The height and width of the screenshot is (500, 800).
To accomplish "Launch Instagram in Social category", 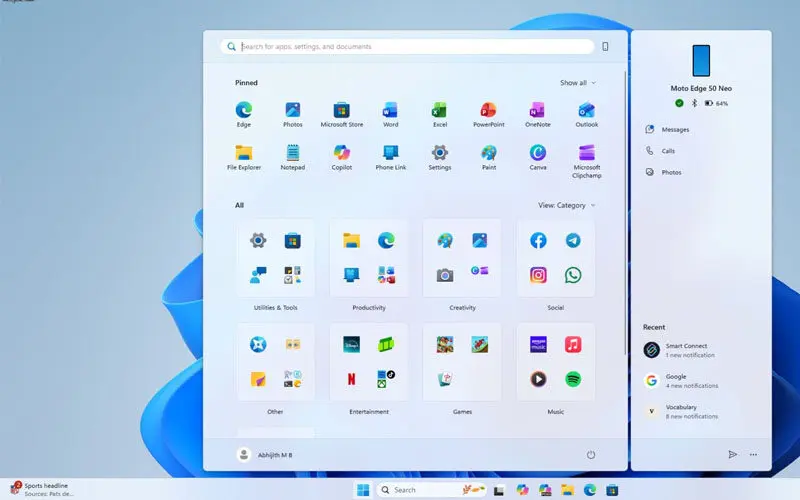I will [538, 275].
